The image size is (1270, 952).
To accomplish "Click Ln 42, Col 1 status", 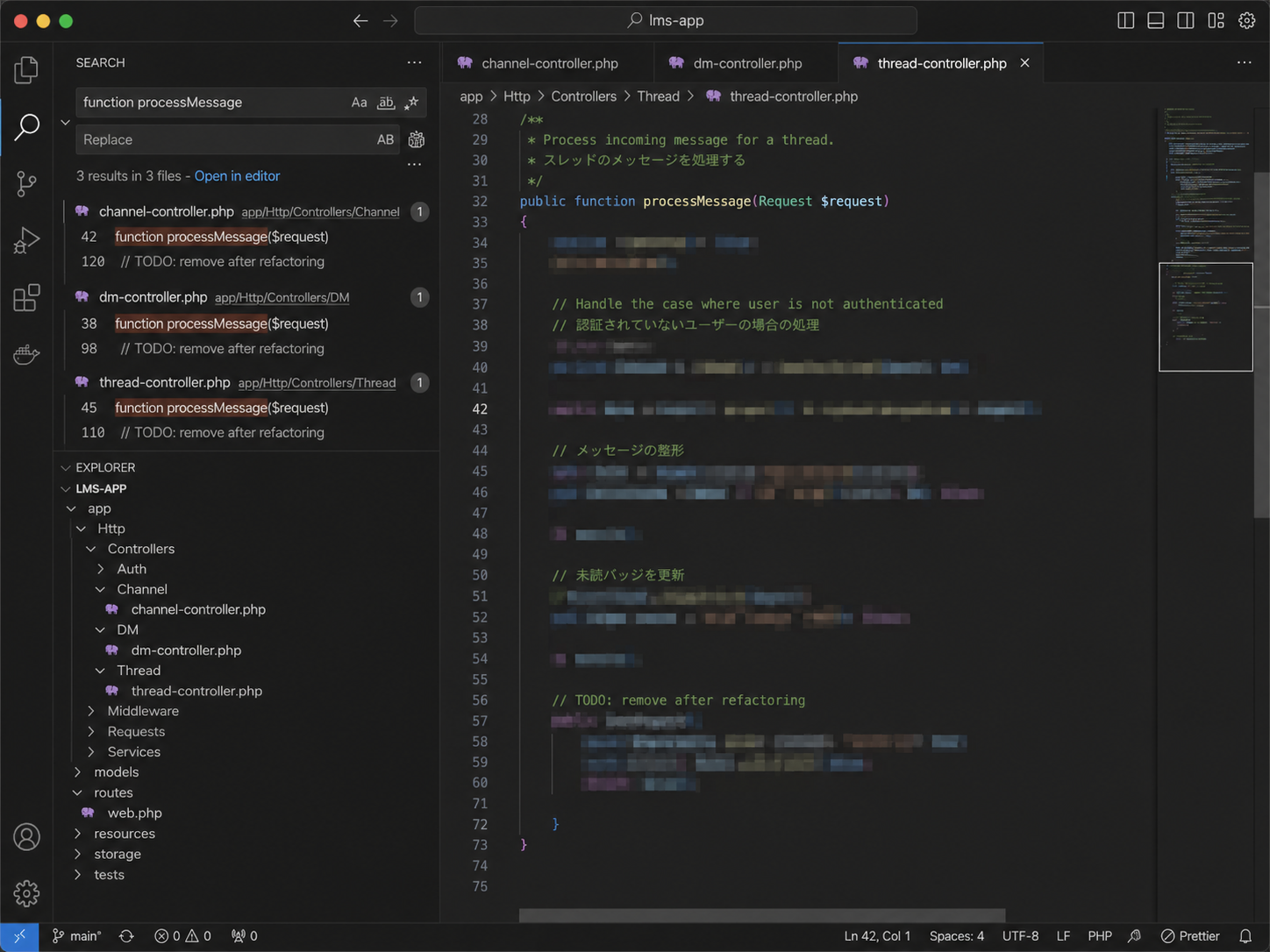I will click(x=877, y=936).
